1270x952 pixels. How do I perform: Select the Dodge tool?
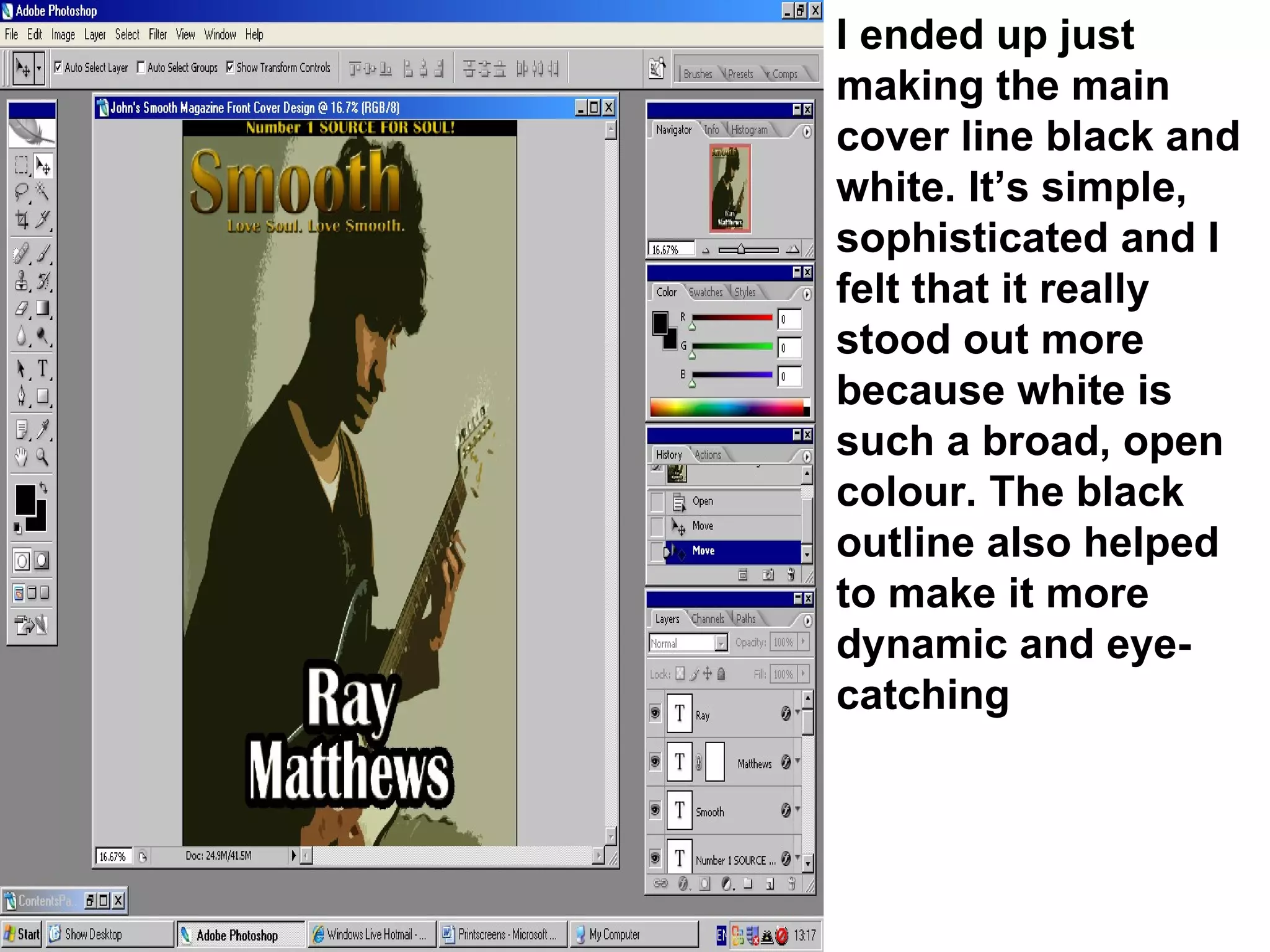click(43, 335)
